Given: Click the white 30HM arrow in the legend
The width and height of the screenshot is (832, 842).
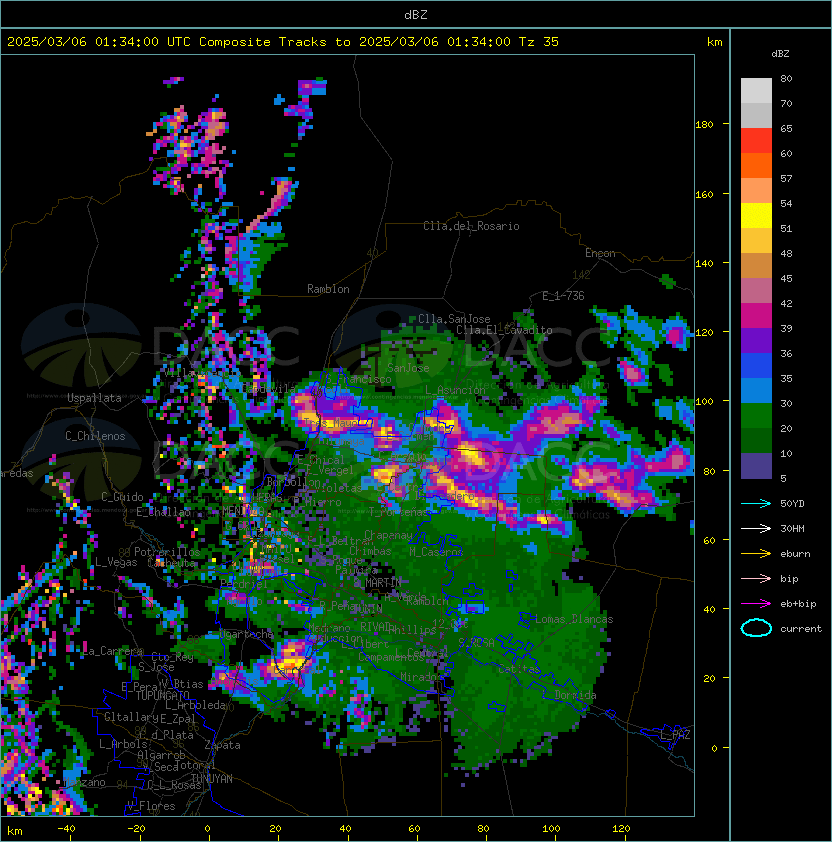Looking at the screenshot, I should (756, 529).
